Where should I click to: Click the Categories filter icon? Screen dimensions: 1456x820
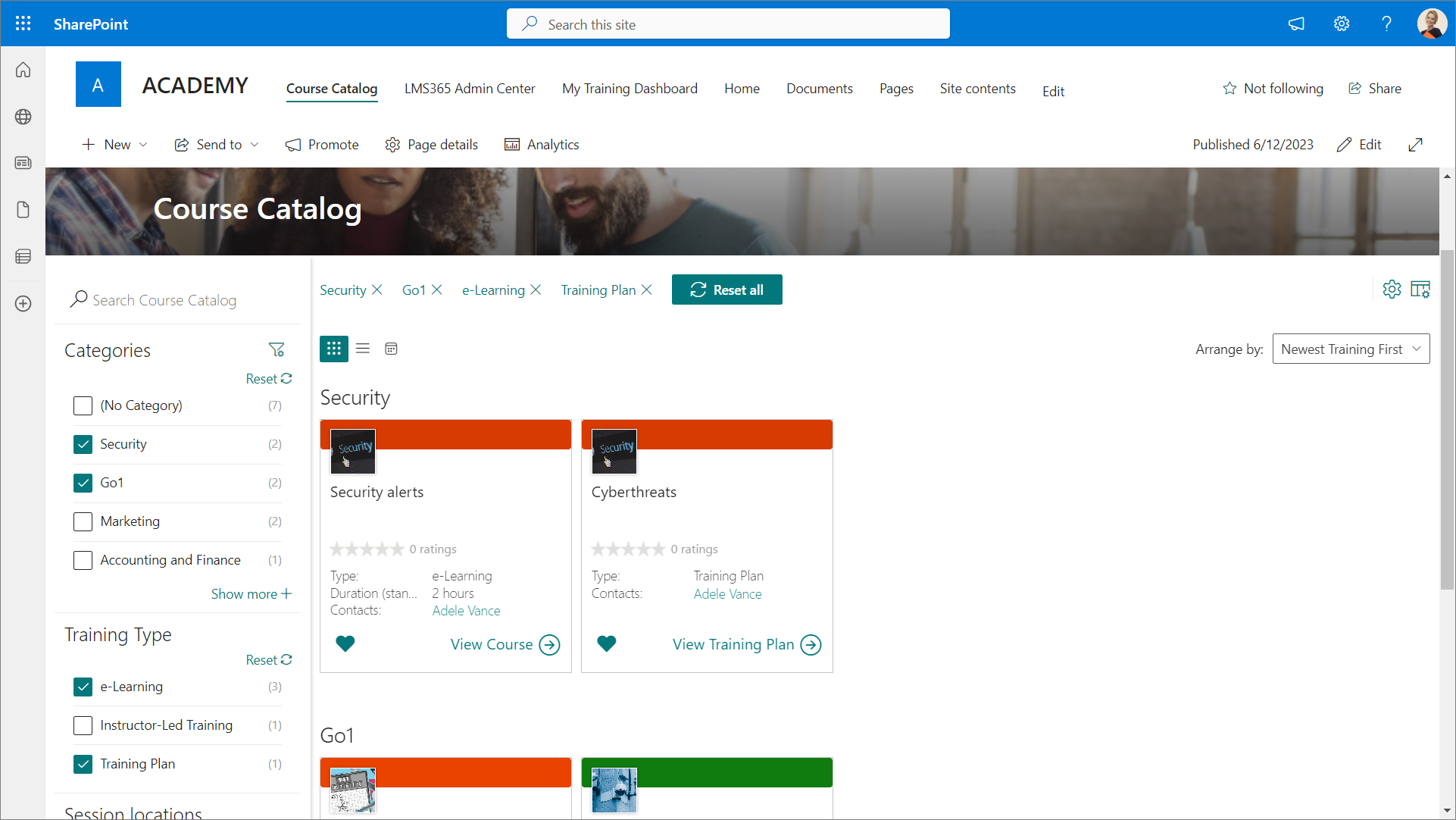(277, 349)
